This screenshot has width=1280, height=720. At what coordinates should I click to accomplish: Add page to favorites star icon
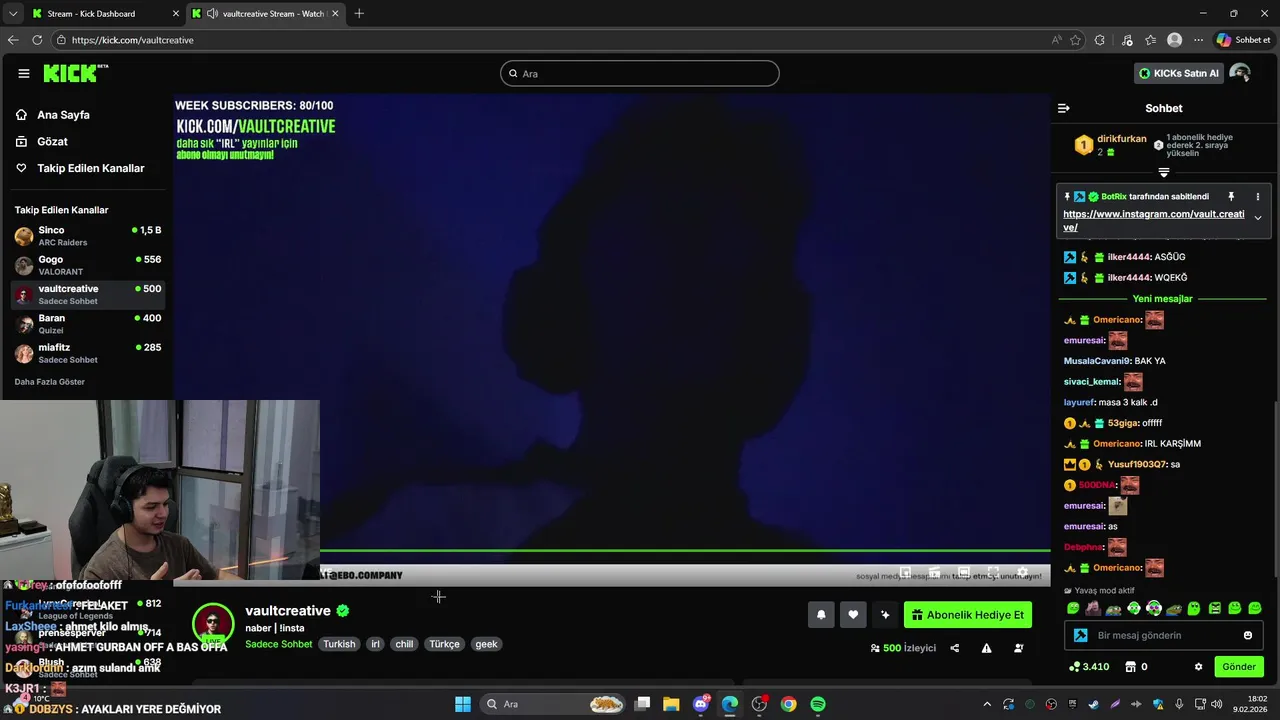click(1075, 40)
